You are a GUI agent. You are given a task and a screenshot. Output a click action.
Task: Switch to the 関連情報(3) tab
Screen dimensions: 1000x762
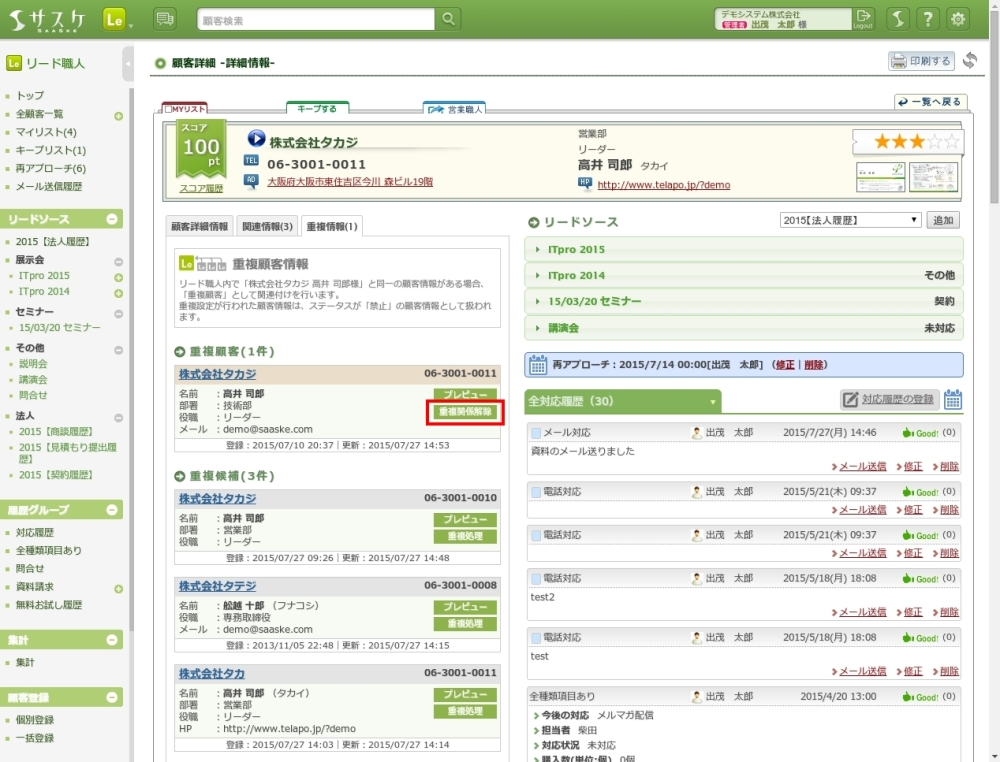(267, 226)
